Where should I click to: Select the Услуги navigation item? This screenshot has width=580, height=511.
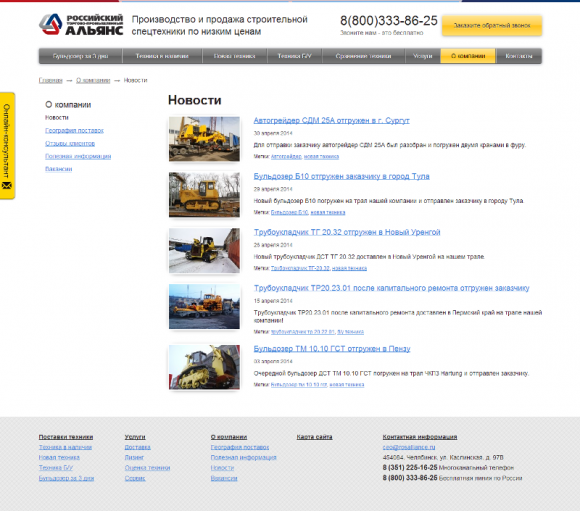click(x=422, y=56)
